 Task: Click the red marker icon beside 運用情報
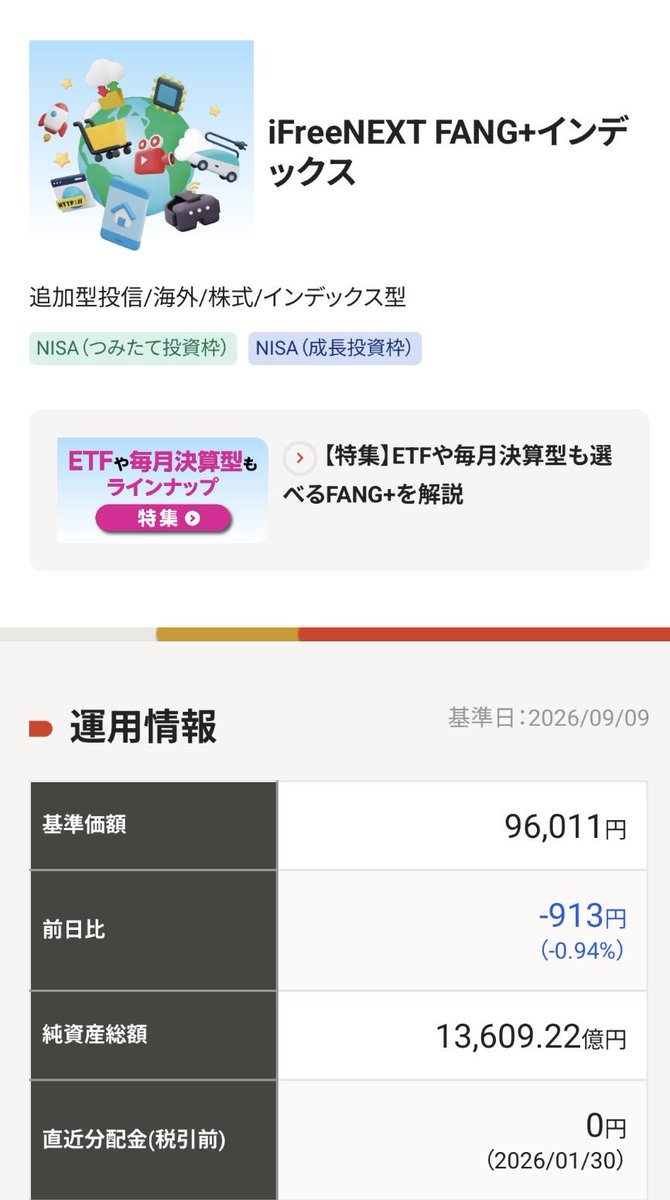tap(41, 727)
